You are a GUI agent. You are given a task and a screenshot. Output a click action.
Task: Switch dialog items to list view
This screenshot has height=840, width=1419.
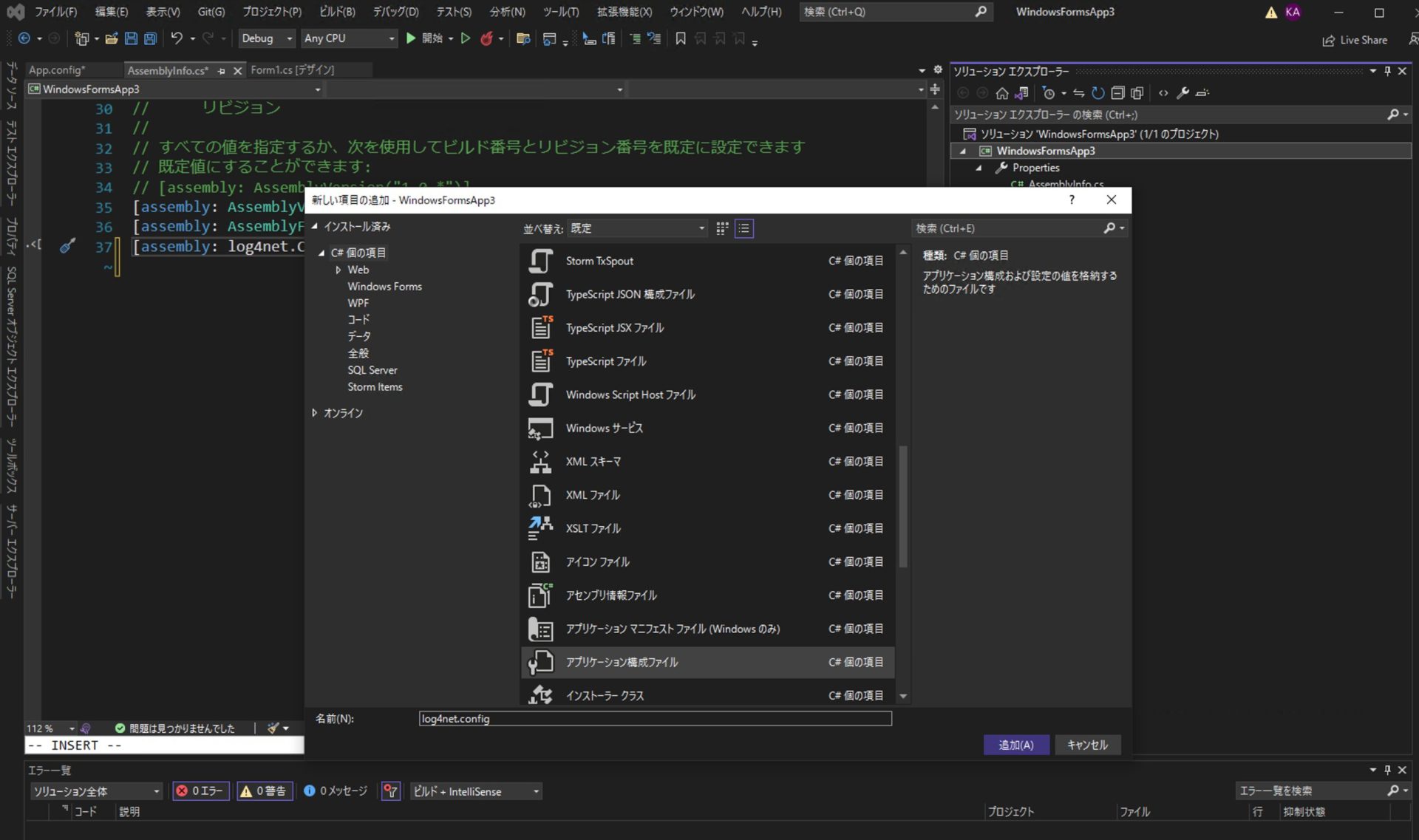point(743,228)
